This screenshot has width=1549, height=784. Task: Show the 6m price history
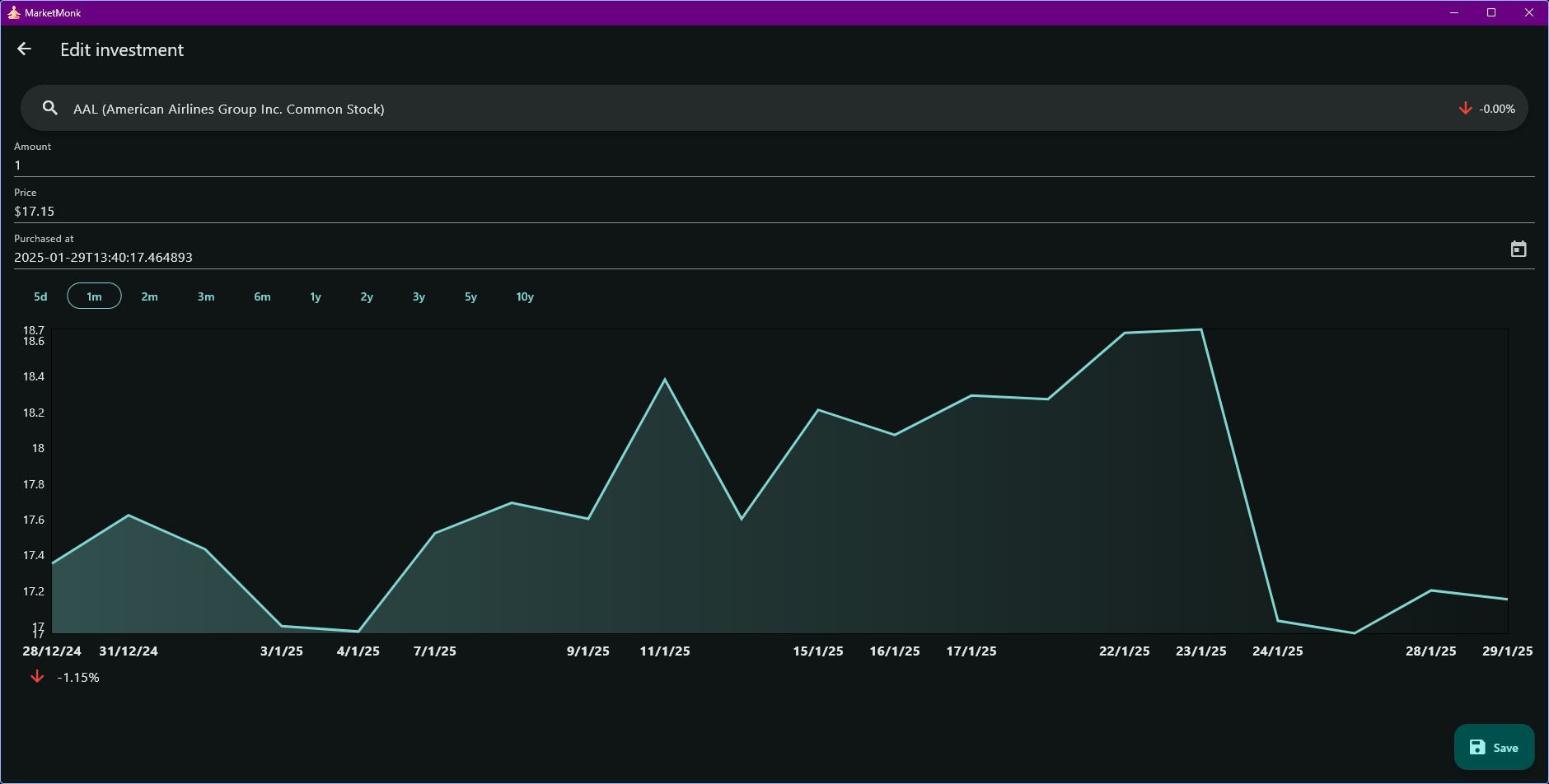(x=262, y=296)
